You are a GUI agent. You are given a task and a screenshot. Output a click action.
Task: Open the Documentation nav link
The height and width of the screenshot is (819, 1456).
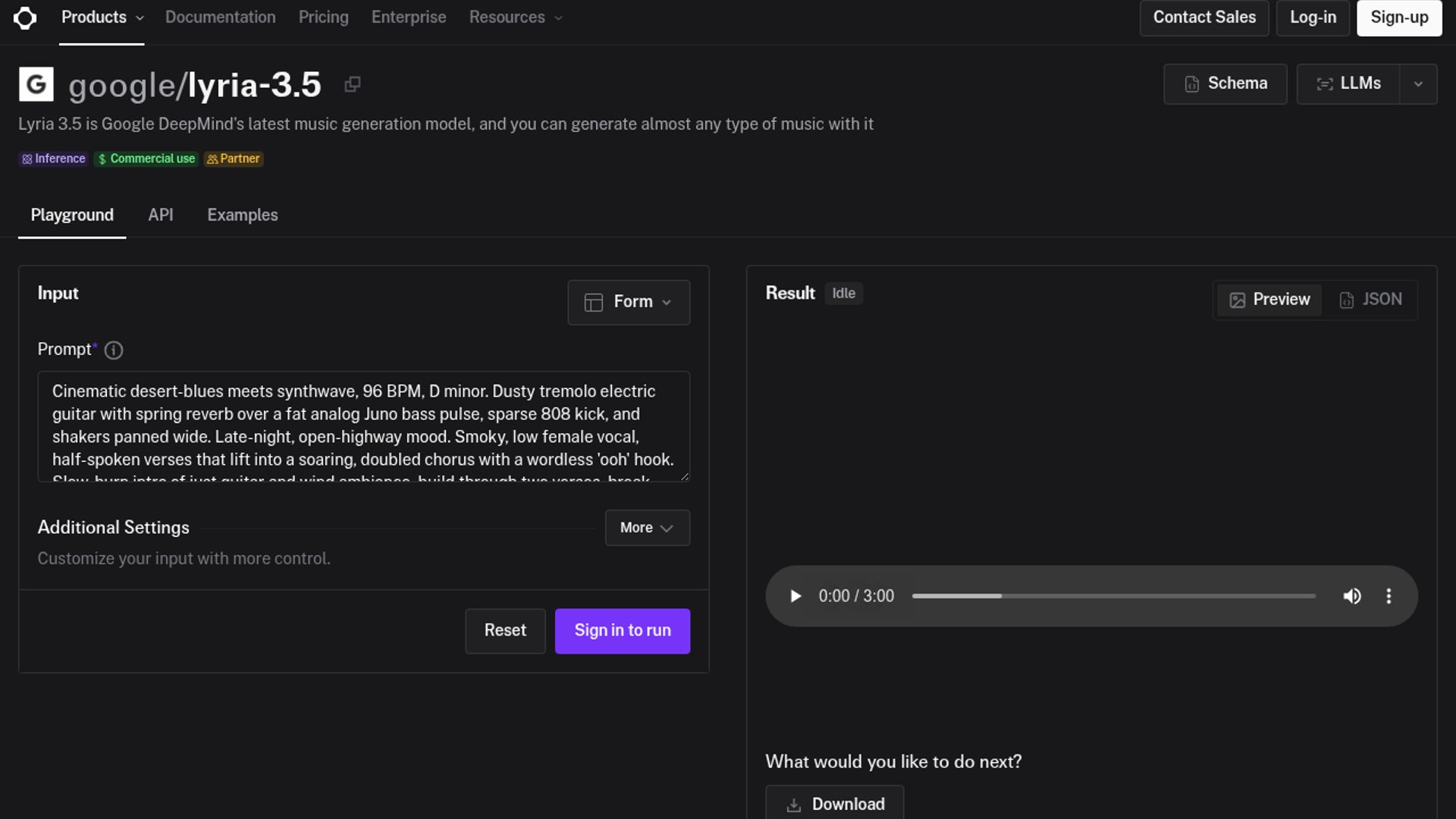(221, 17)
